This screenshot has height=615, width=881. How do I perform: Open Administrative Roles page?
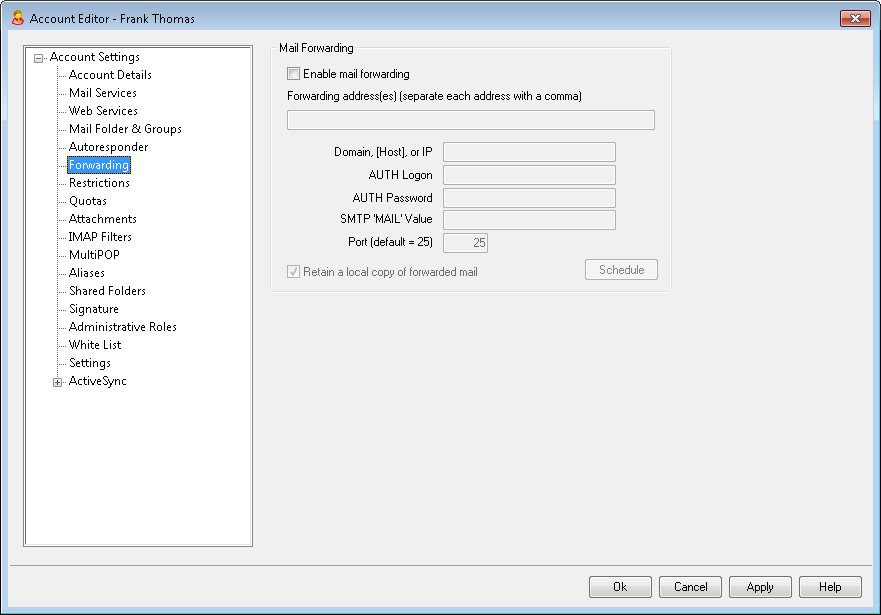click(122, 326)
